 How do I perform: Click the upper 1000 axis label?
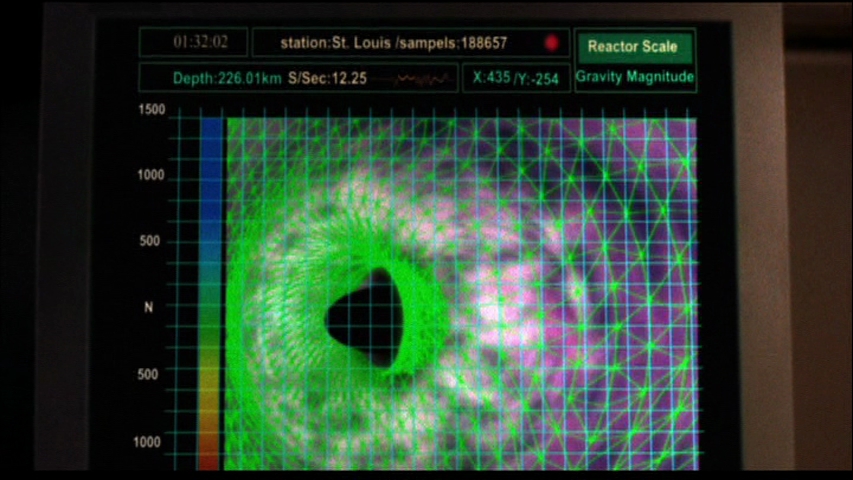151,175
